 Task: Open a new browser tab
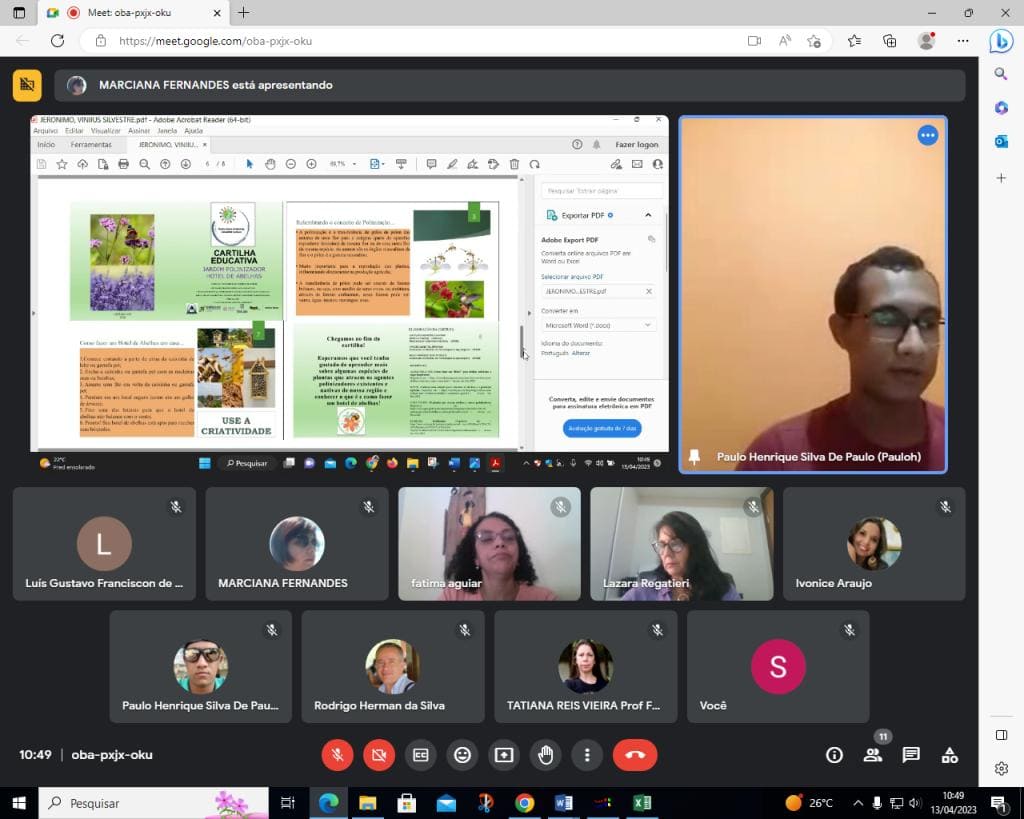pos(244,12)
